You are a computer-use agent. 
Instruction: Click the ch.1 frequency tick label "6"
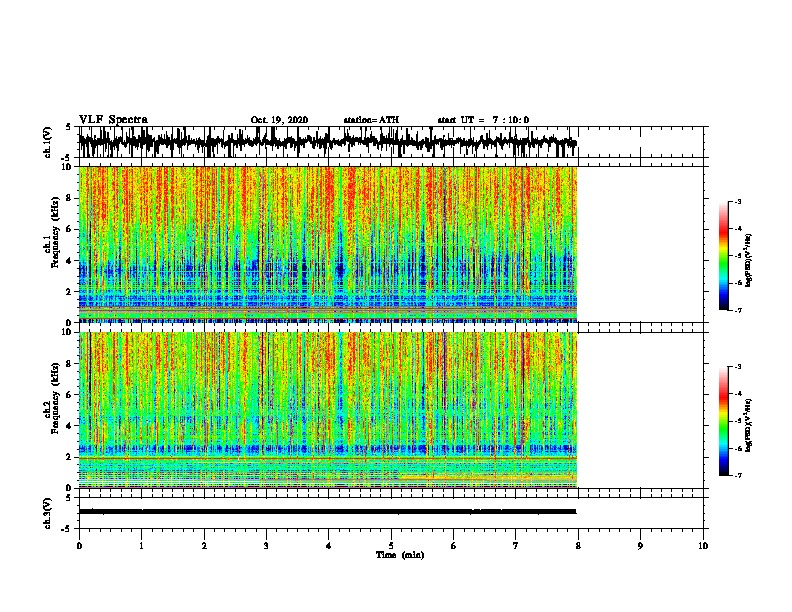click(69, 229)
